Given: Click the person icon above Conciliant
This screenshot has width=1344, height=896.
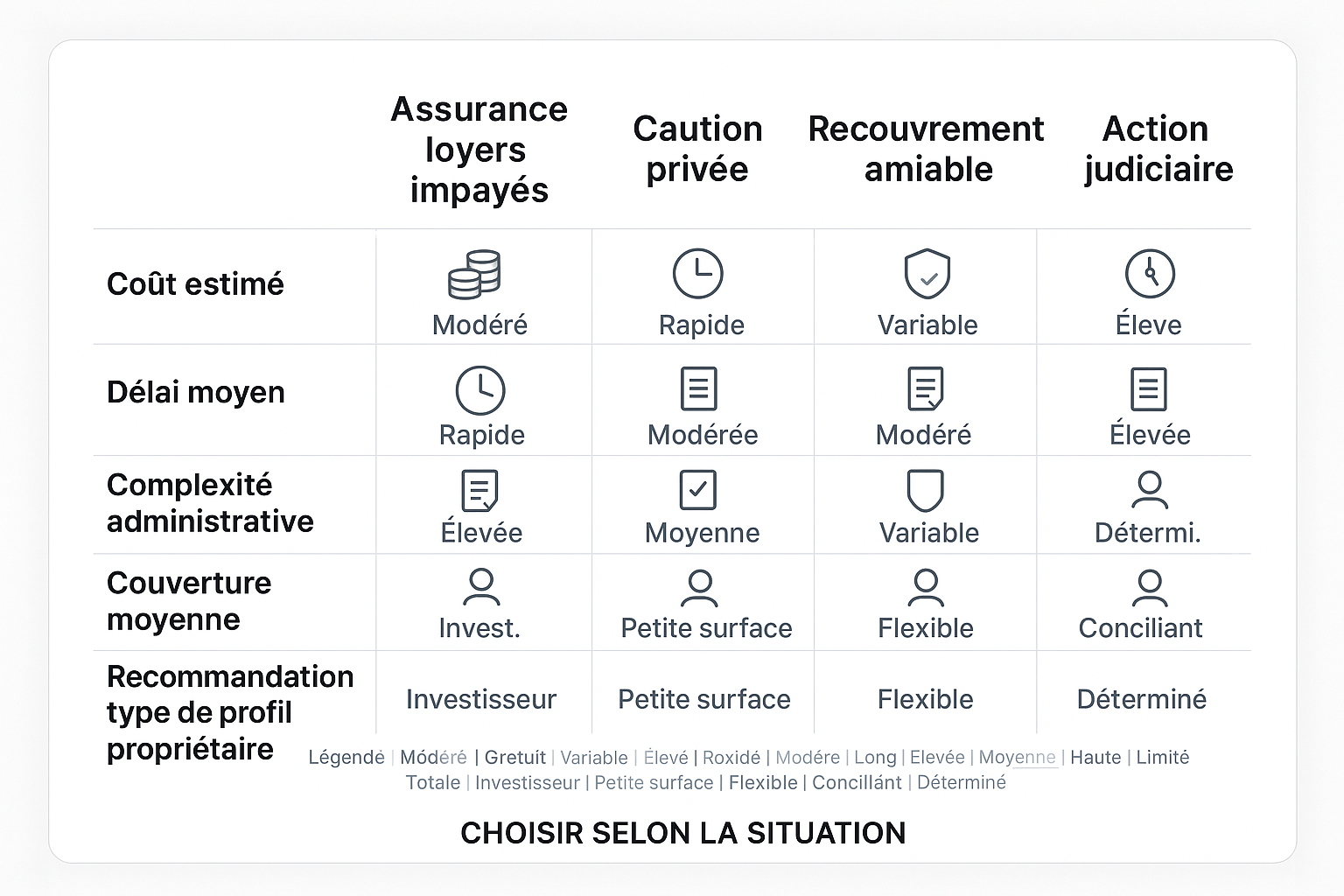Looking at the screenshot, I should 1149,588.
